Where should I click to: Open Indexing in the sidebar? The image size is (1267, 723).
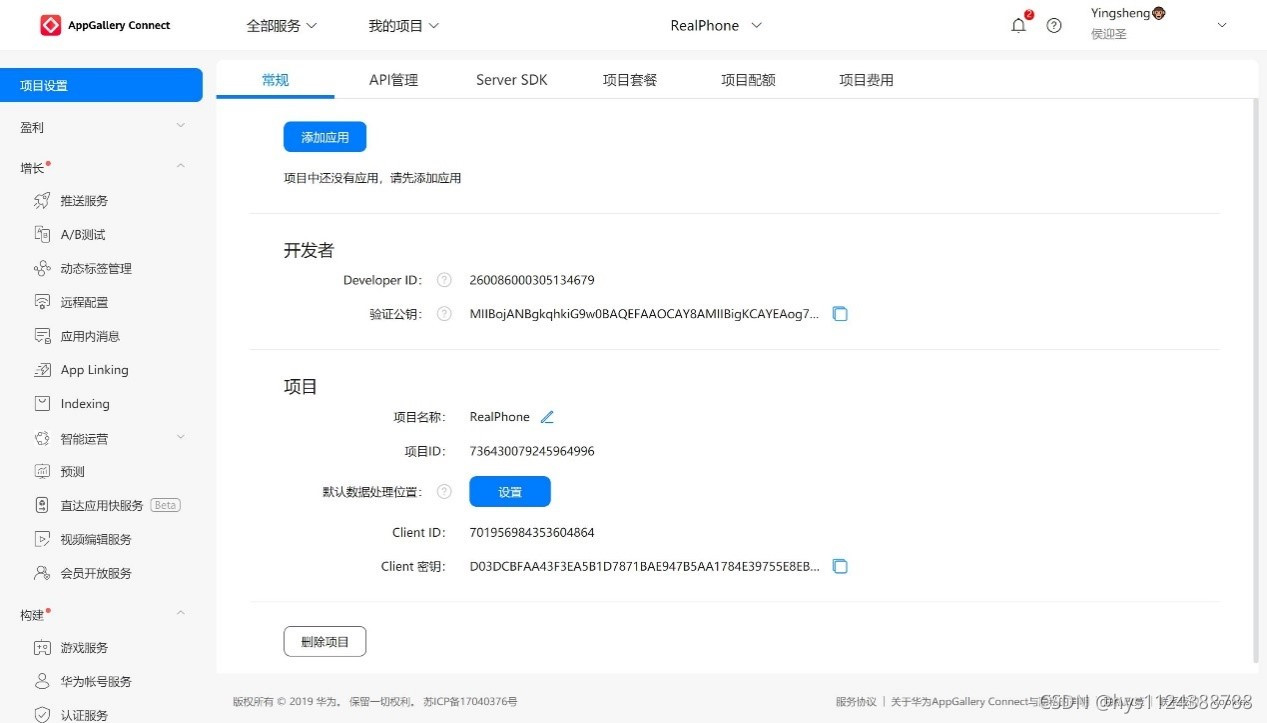click(85, 404)
